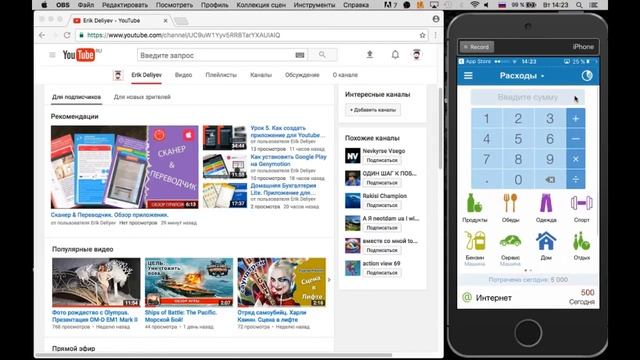
Task: Open the Файл menu in OBS
Action: (x=85, y=5)
